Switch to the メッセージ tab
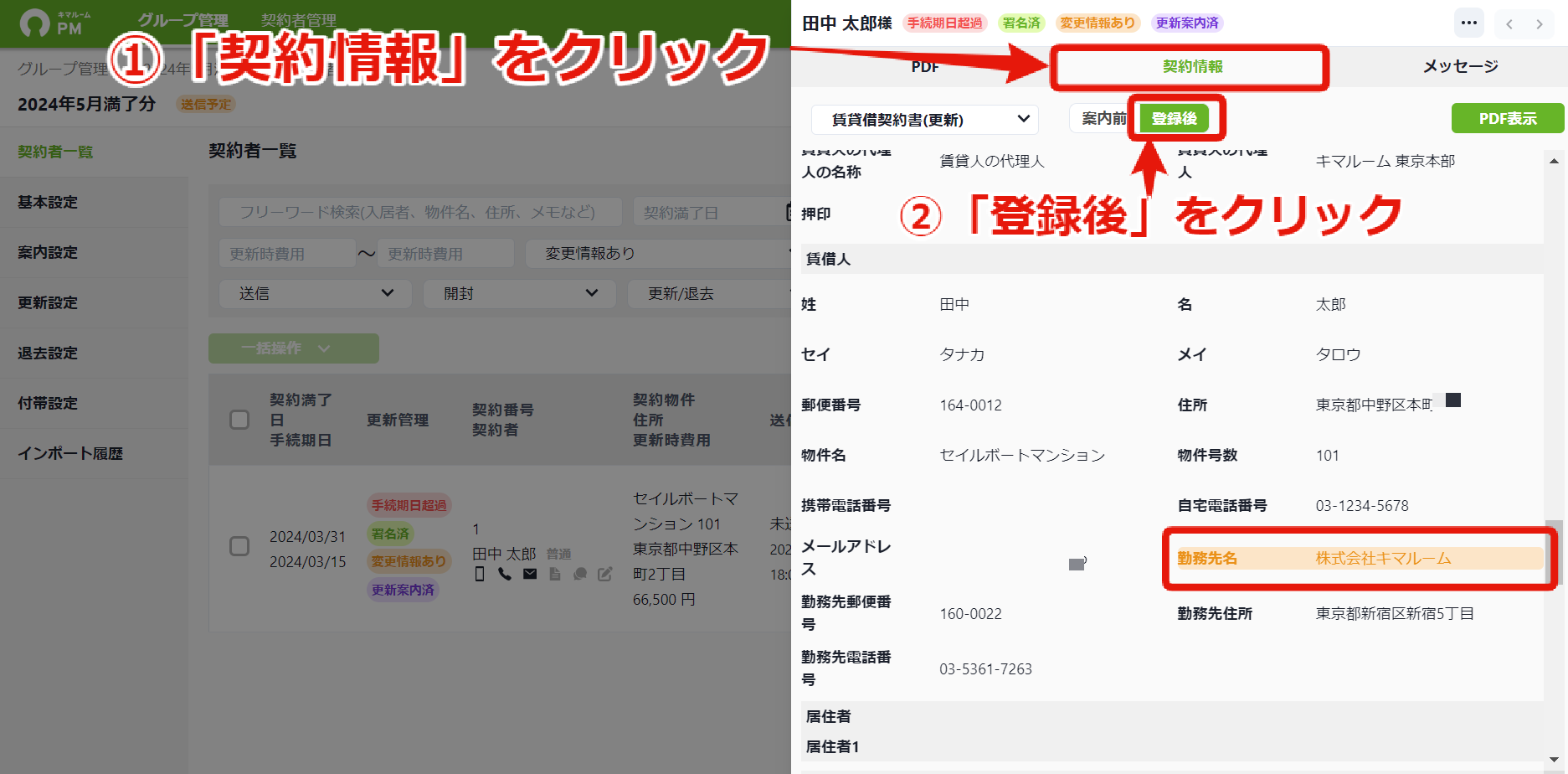 [x=1460, y=66]
